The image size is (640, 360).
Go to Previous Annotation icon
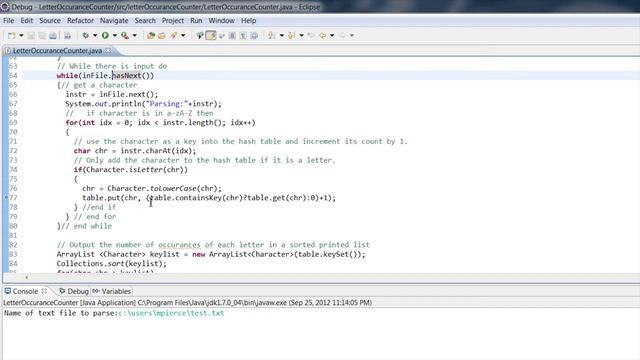(x=291, y=36)
